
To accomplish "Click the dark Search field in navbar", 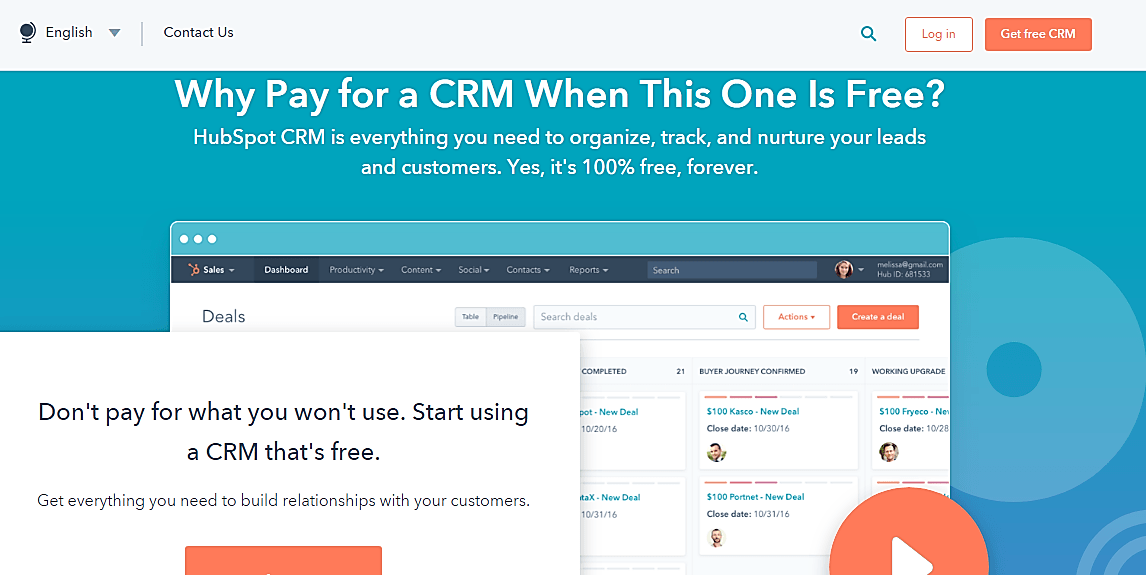I will [x=732, y=270].
